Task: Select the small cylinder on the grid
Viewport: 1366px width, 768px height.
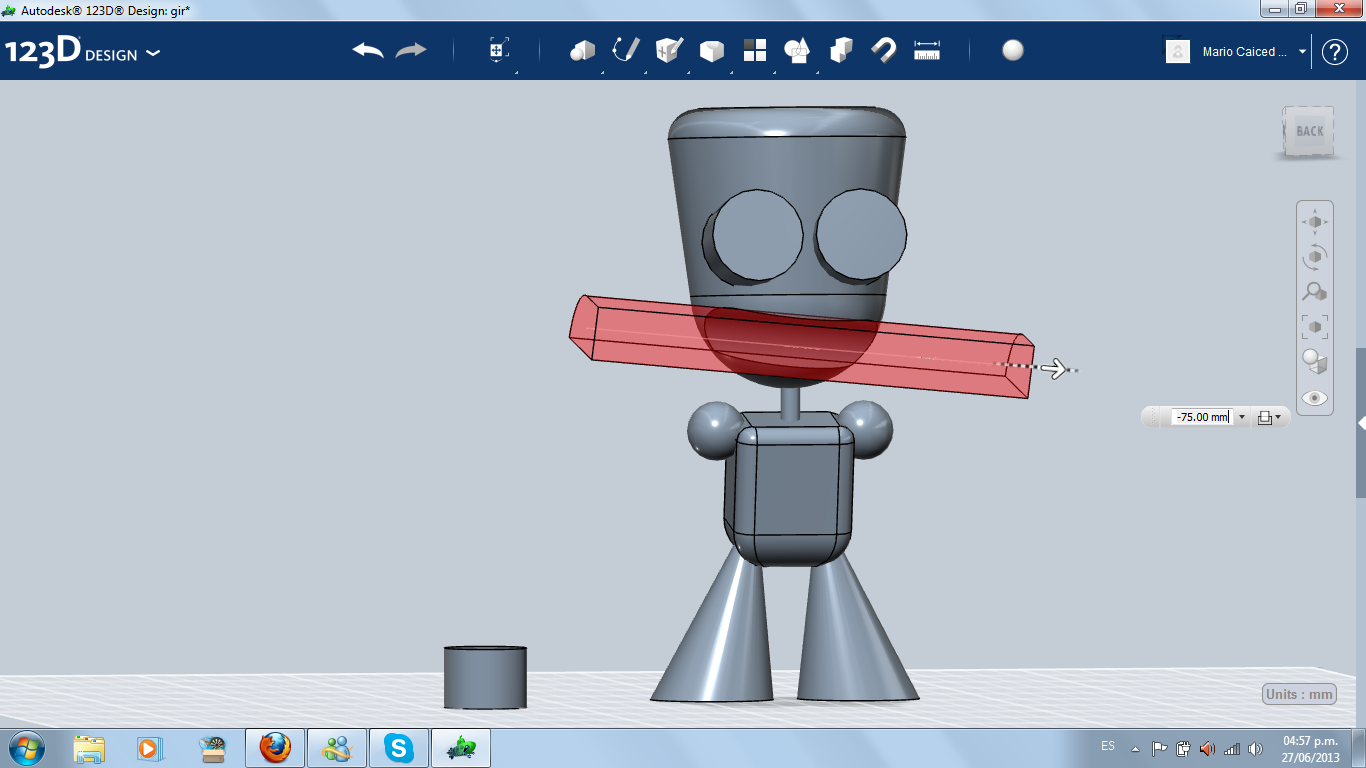Action: [x=485, y=677]
